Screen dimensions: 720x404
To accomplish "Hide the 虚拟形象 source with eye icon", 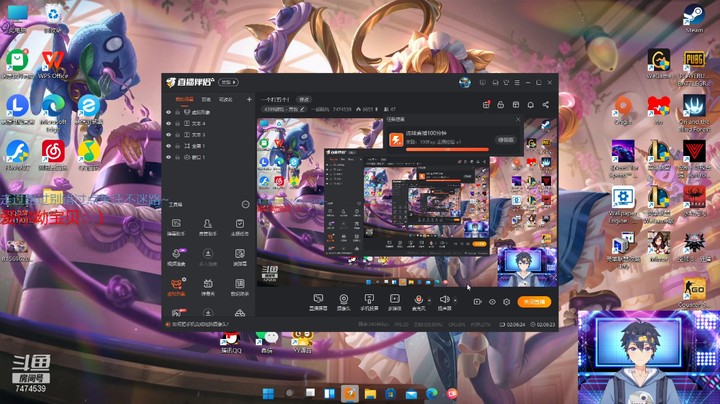I will (169, 112).
